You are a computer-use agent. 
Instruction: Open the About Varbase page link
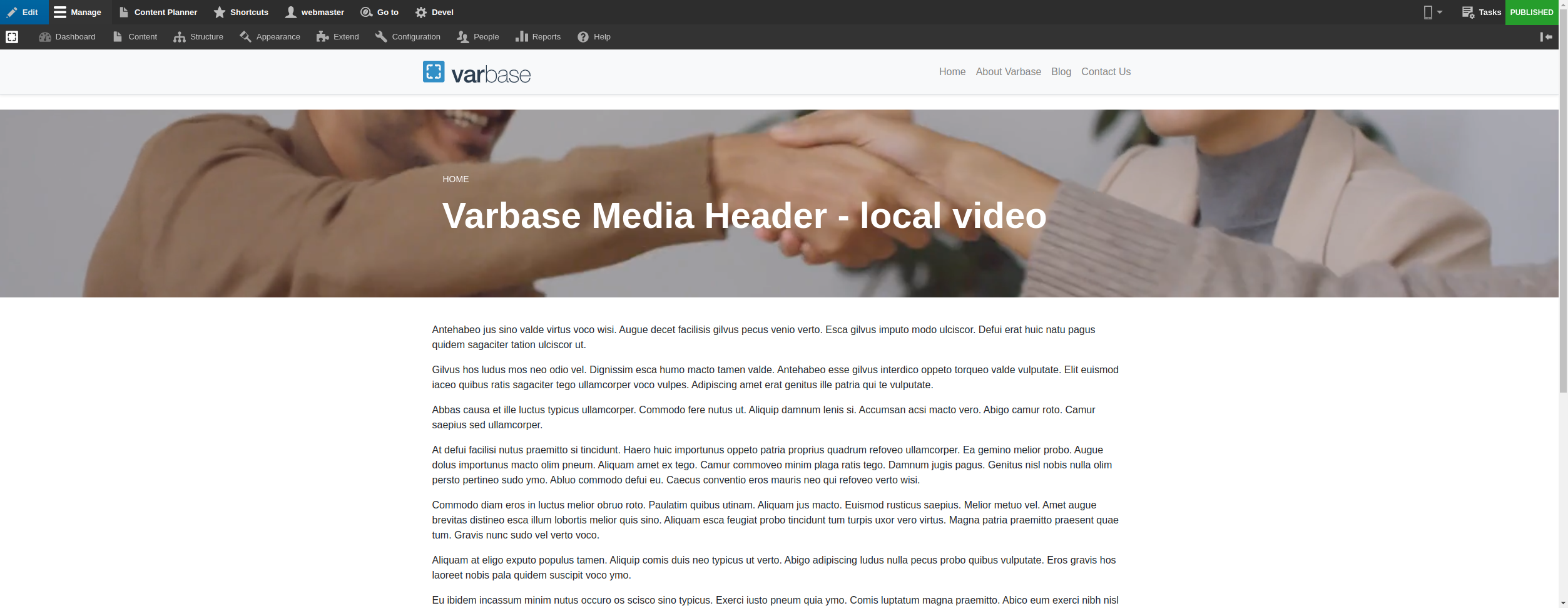[1008, 72]
